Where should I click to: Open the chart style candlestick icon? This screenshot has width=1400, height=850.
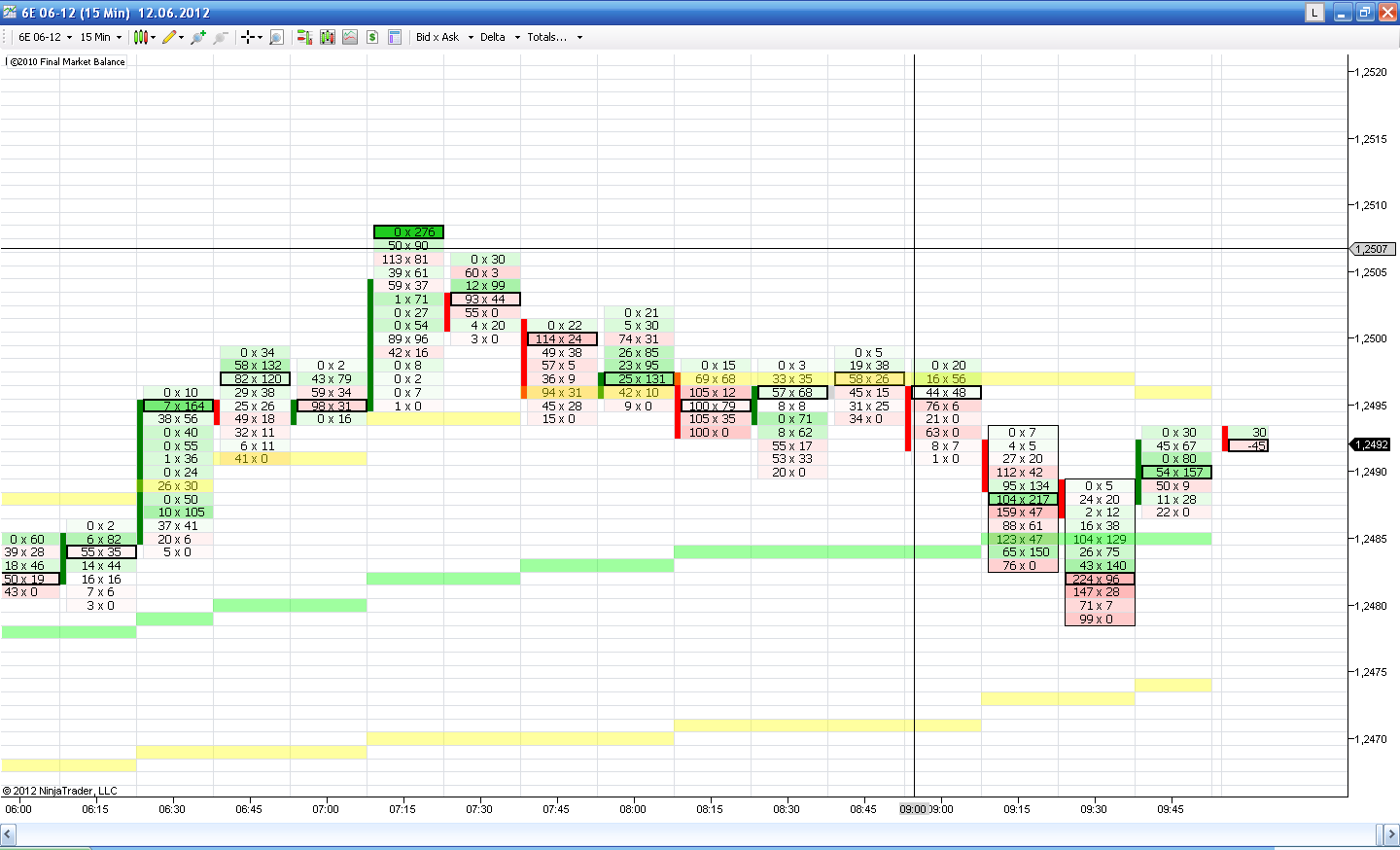[141, 37]
